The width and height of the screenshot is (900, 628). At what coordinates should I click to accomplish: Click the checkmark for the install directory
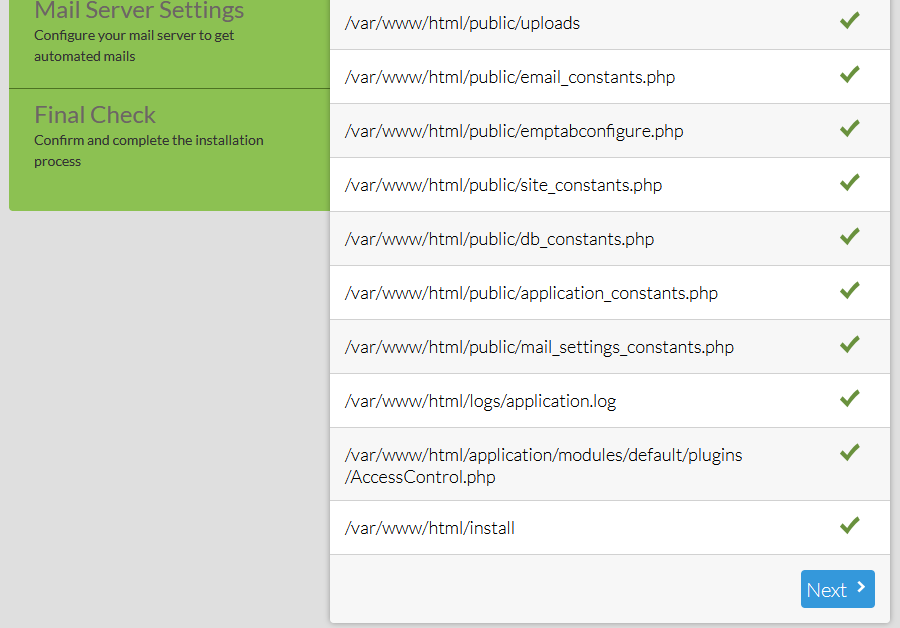pyautogui.click(x=850, y=524)
